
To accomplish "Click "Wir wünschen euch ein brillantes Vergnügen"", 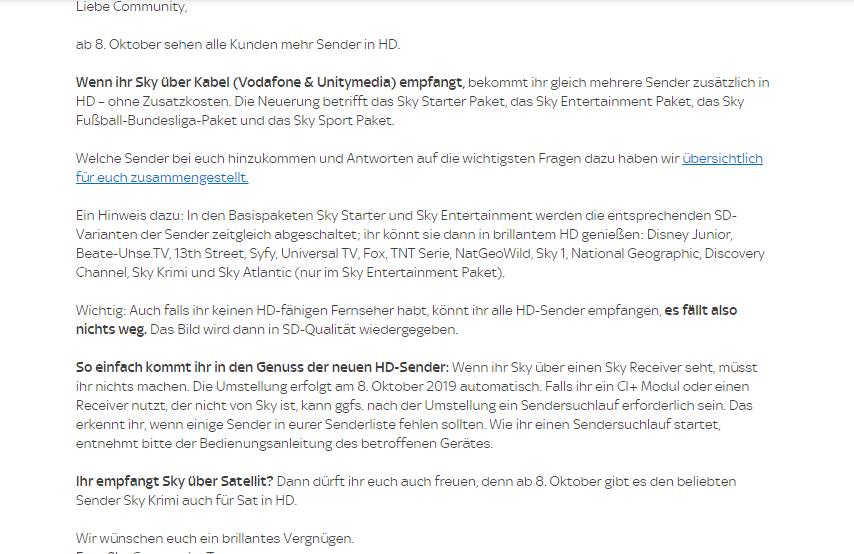I will click(214, 539).
